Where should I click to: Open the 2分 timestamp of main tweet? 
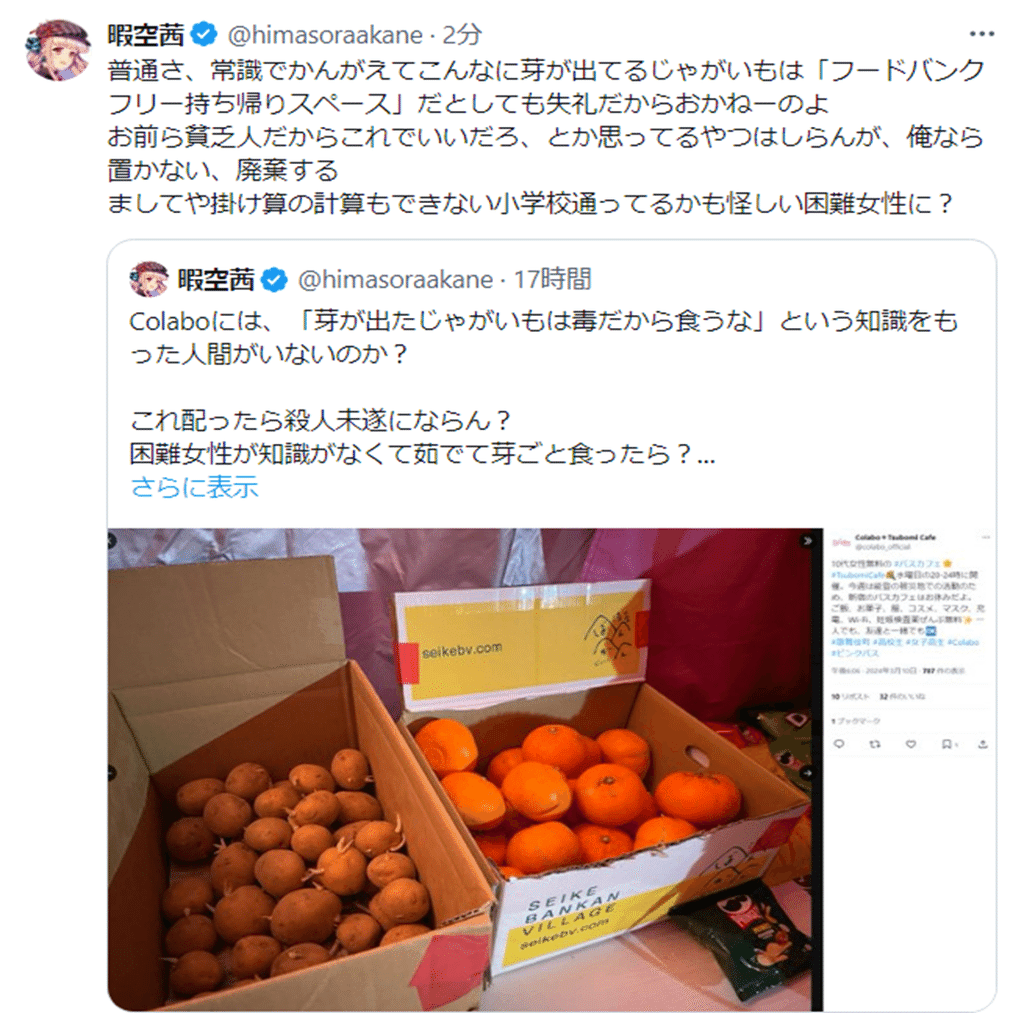461,35
